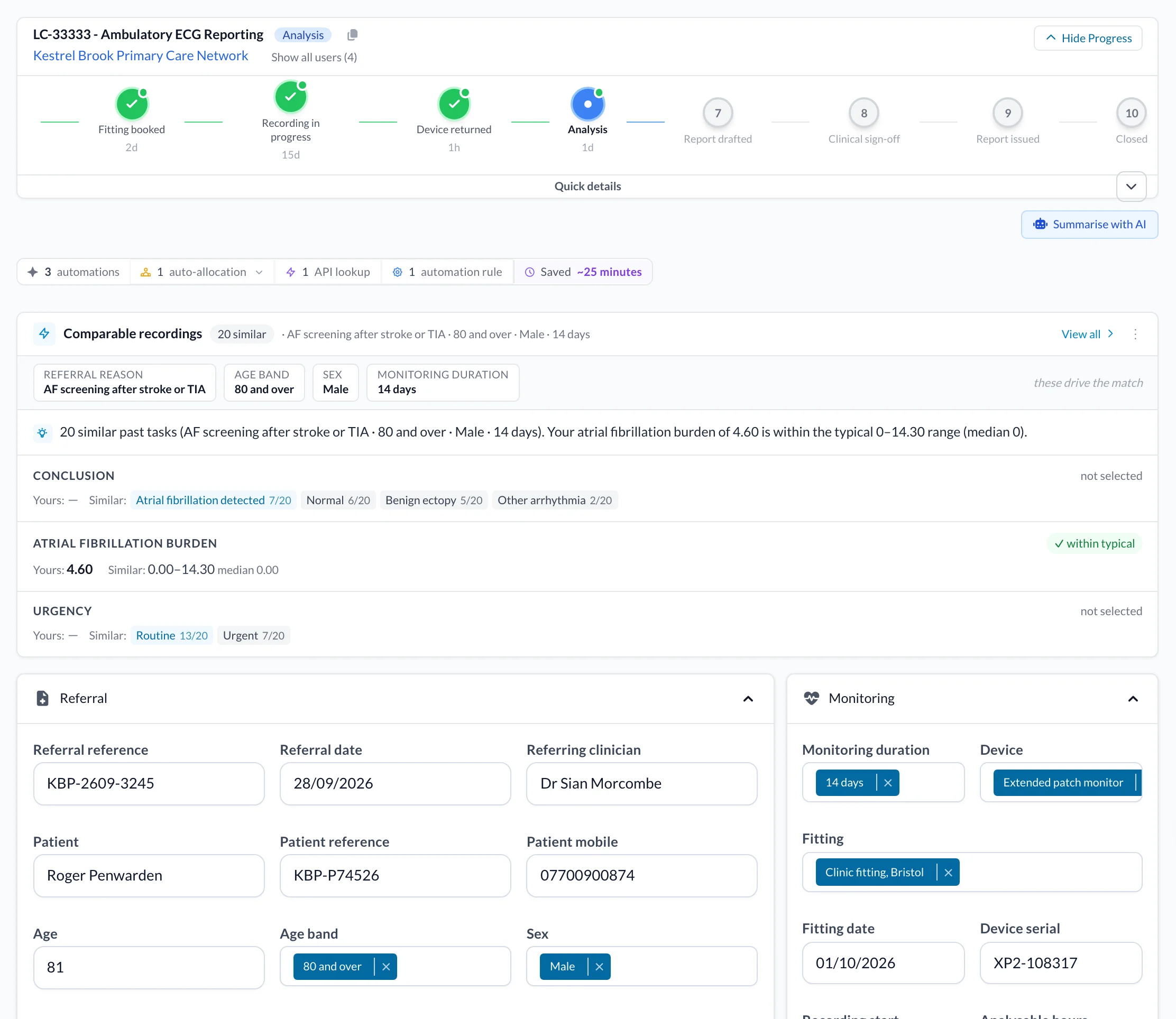Remove the Clinic fitting, Bristol tag
The height and width of the screenshot is (1019, 1176).
948,873
